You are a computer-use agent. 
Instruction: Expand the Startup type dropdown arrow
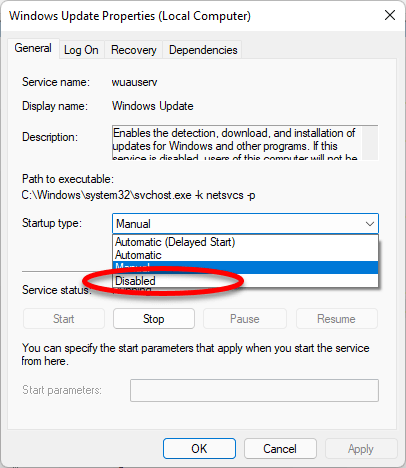(x=370, y=224)
